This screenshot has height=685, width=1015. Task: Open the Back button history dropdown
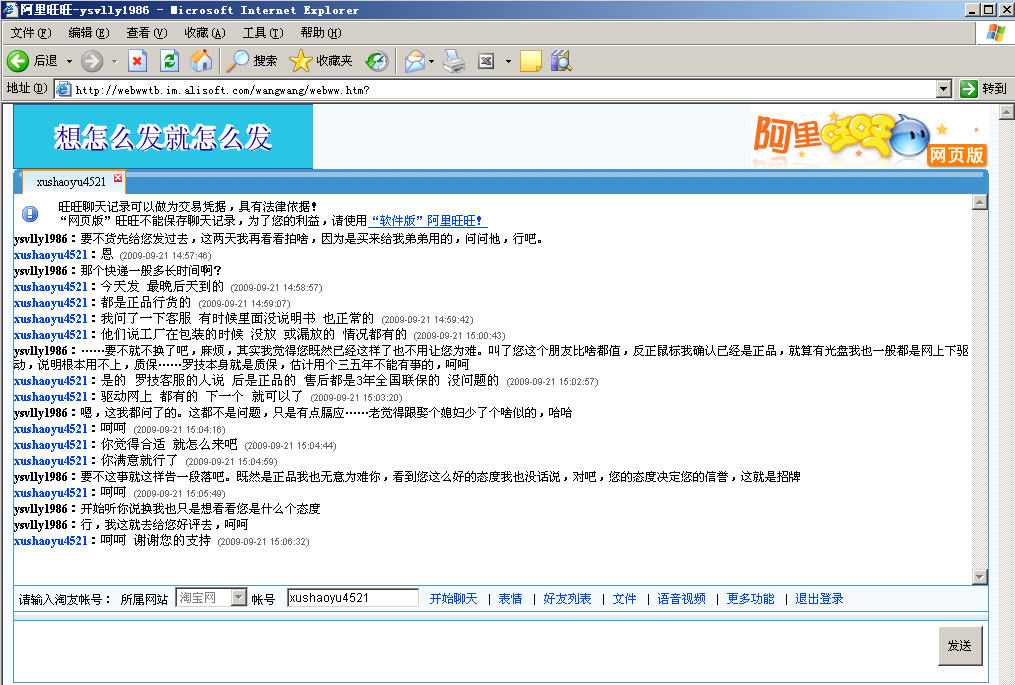[69, 62]
